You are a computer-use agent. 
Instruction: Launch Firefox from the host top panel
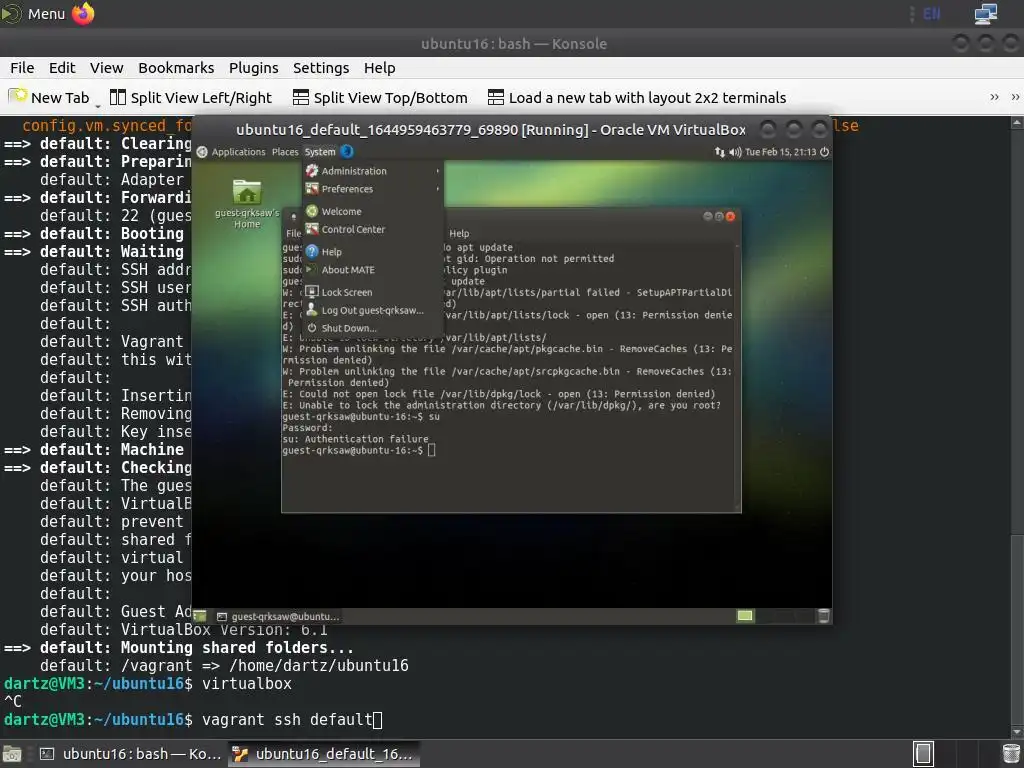pos(83,13)
